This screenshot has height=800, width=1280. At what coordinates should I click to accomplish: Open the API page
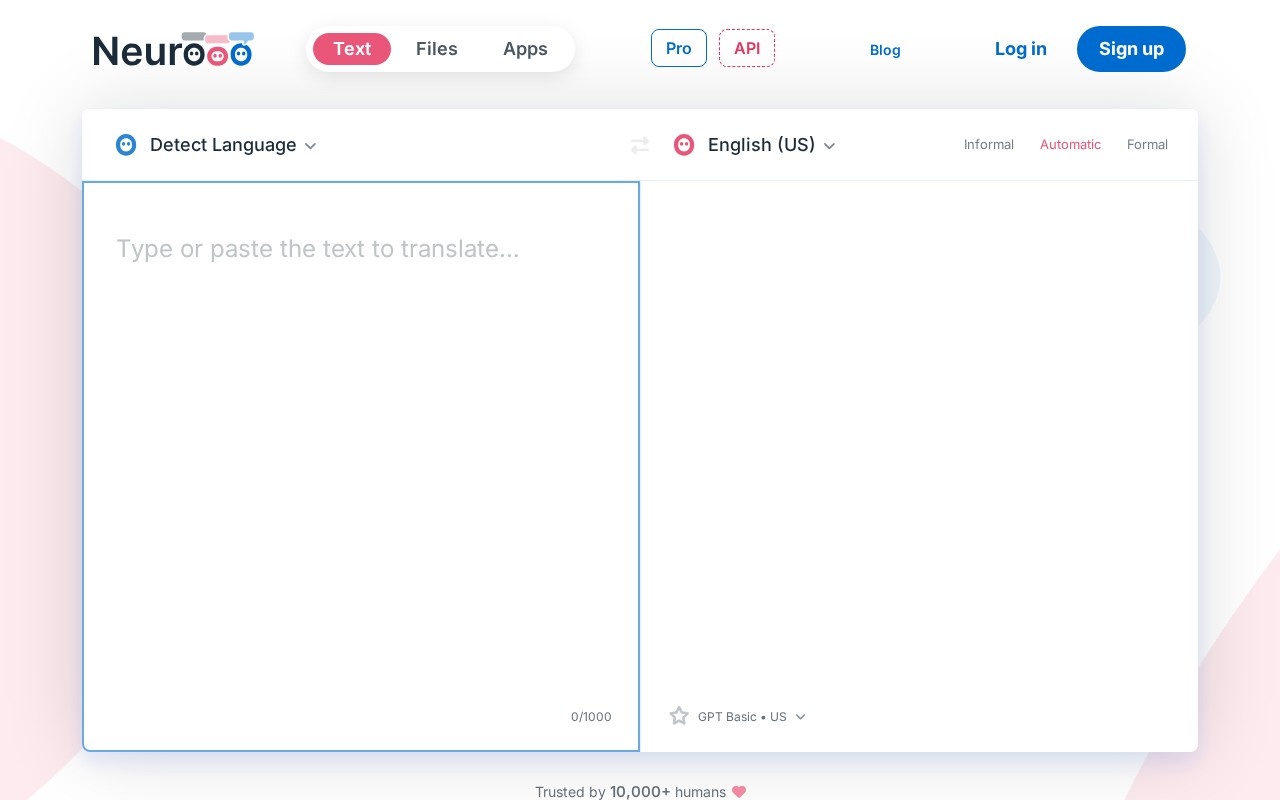pos(747,48)
